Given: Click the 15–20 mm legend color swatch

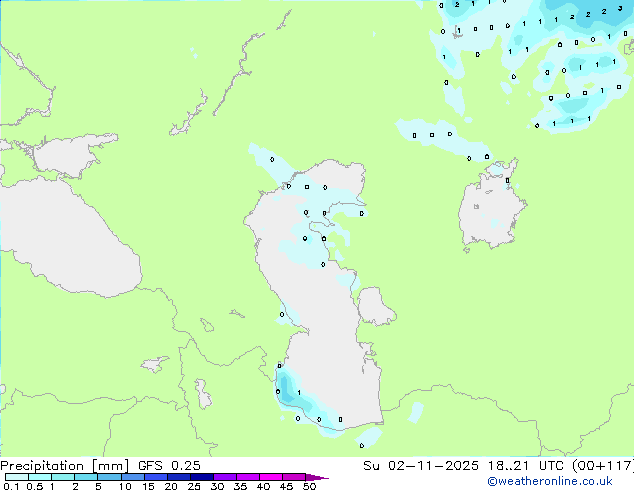Looking at the screenshot, I should [155, 477].
